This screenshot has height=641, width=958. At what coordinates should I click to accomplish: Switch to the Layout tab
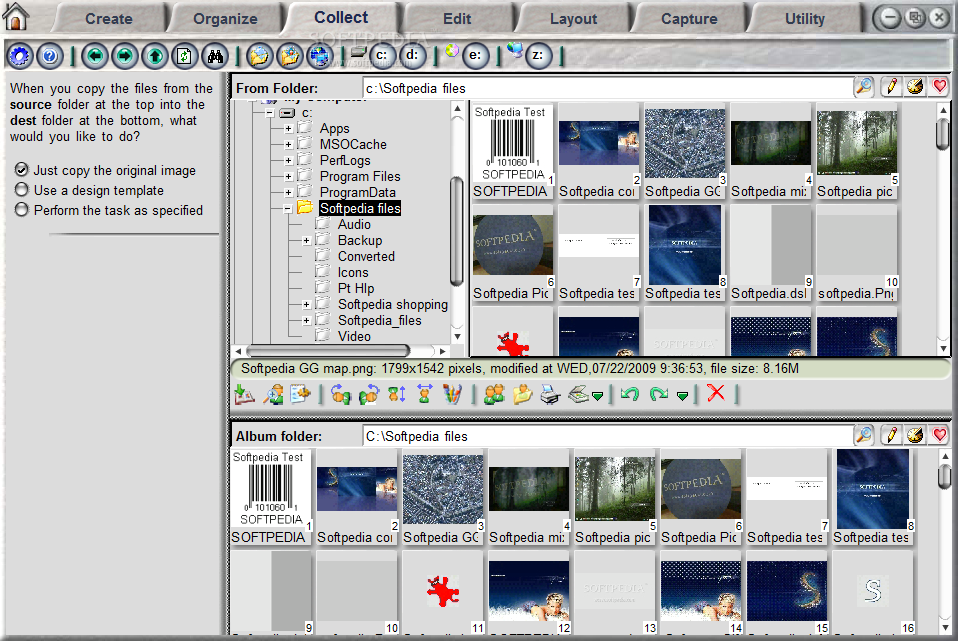coord(573,18)
